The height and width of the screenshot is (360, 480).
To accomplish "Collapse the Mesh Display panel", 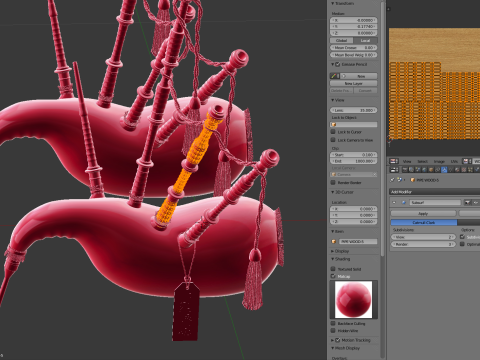I will click(x=332, y=348).
